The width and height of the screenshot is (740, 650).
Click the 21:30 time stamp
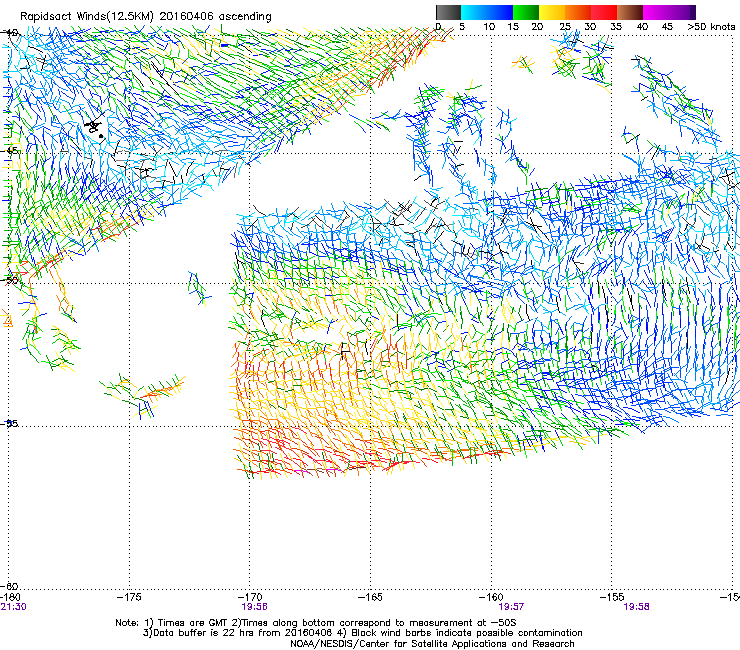(13, 607)
